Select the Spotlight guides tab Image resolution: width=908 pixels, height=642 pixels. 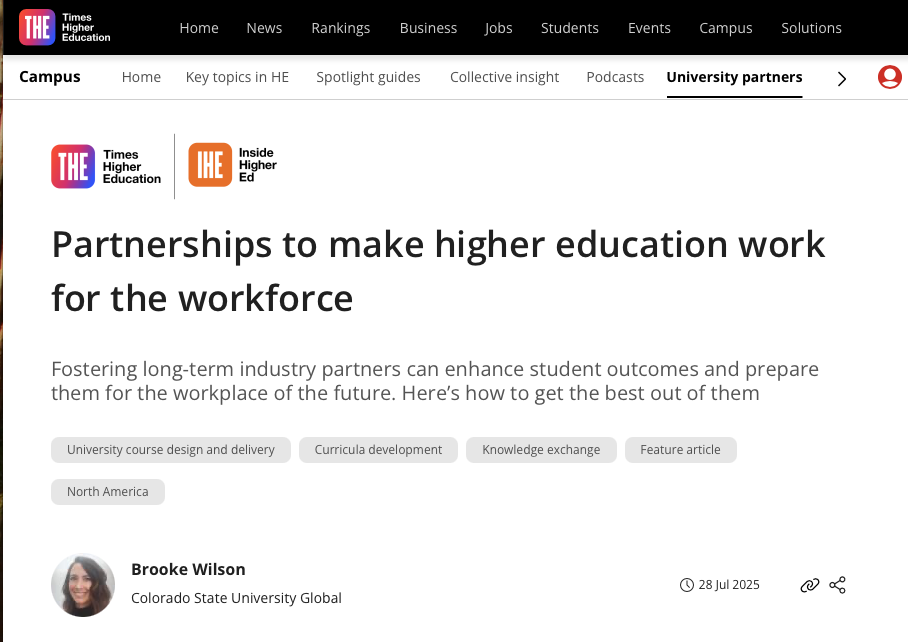coord(368,77)
